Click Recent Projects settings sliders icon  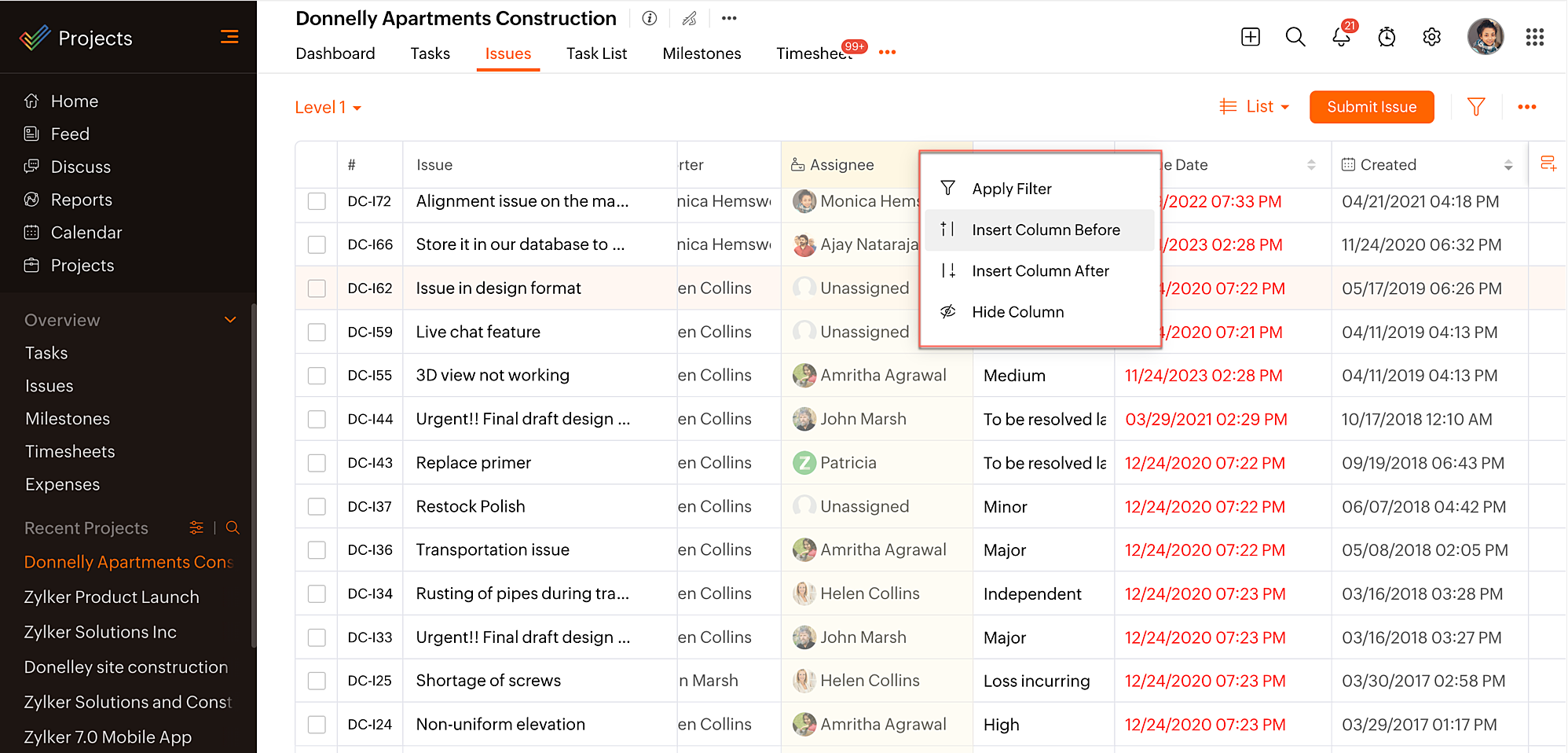(196, 527)
